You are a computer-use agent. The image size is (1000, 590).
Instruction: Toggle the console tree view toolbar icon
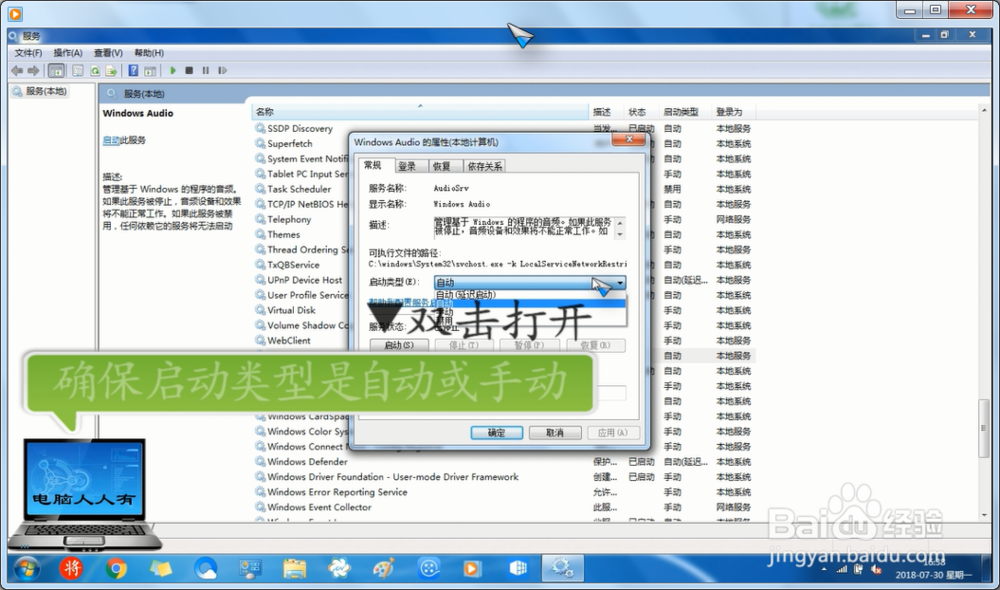click(x=56, y=70)
